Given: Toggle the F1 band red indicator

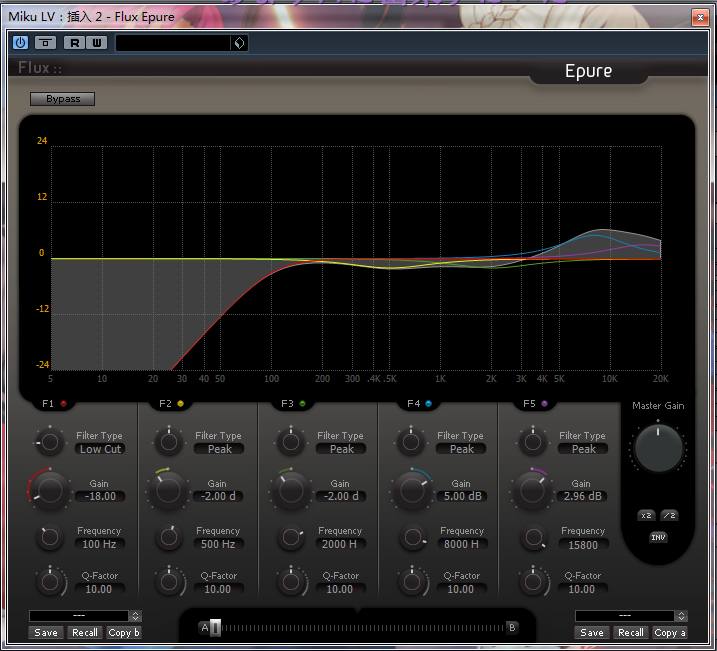Looking at the screenshot, I should click(x=64, y=403).
